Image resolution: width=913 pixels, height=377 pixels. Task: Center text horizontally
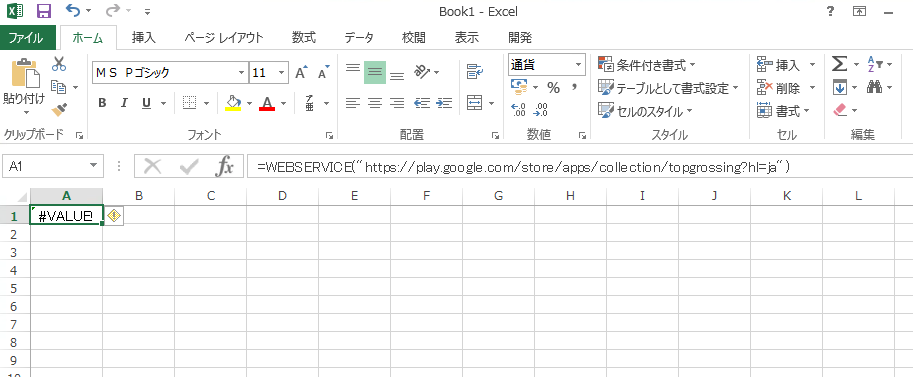coord(375,103)
